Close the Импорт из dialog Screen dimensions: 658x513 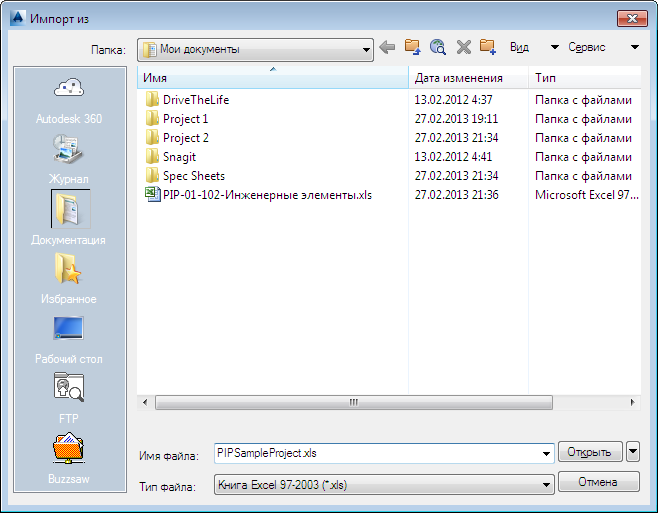[x=632, y=18]
